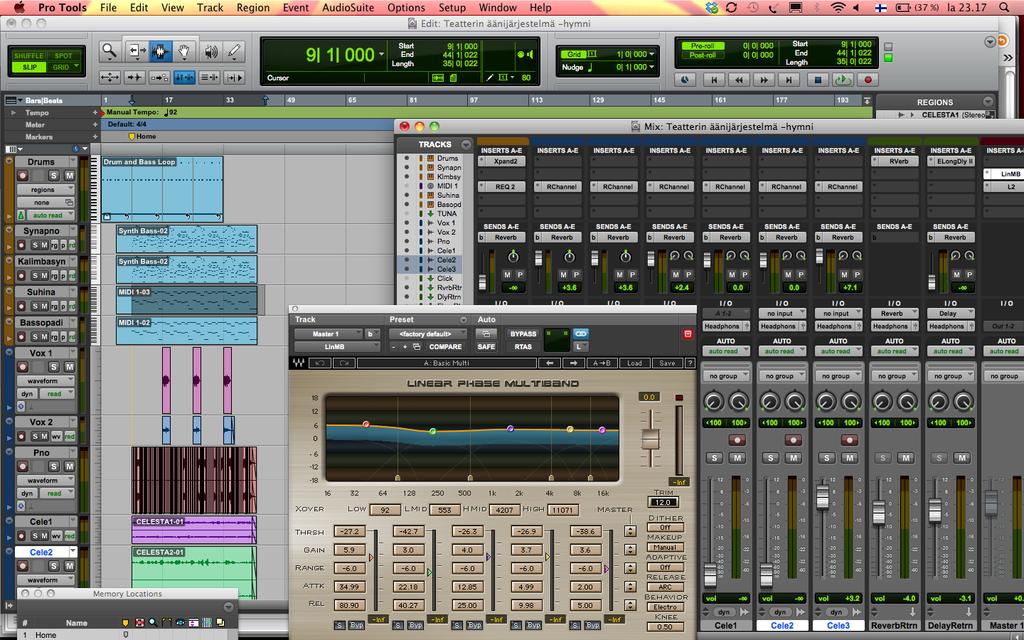Expand the Tempo ruler triangle
The width and height of the screenshot is (1024, 640).
tap(12, 112)
